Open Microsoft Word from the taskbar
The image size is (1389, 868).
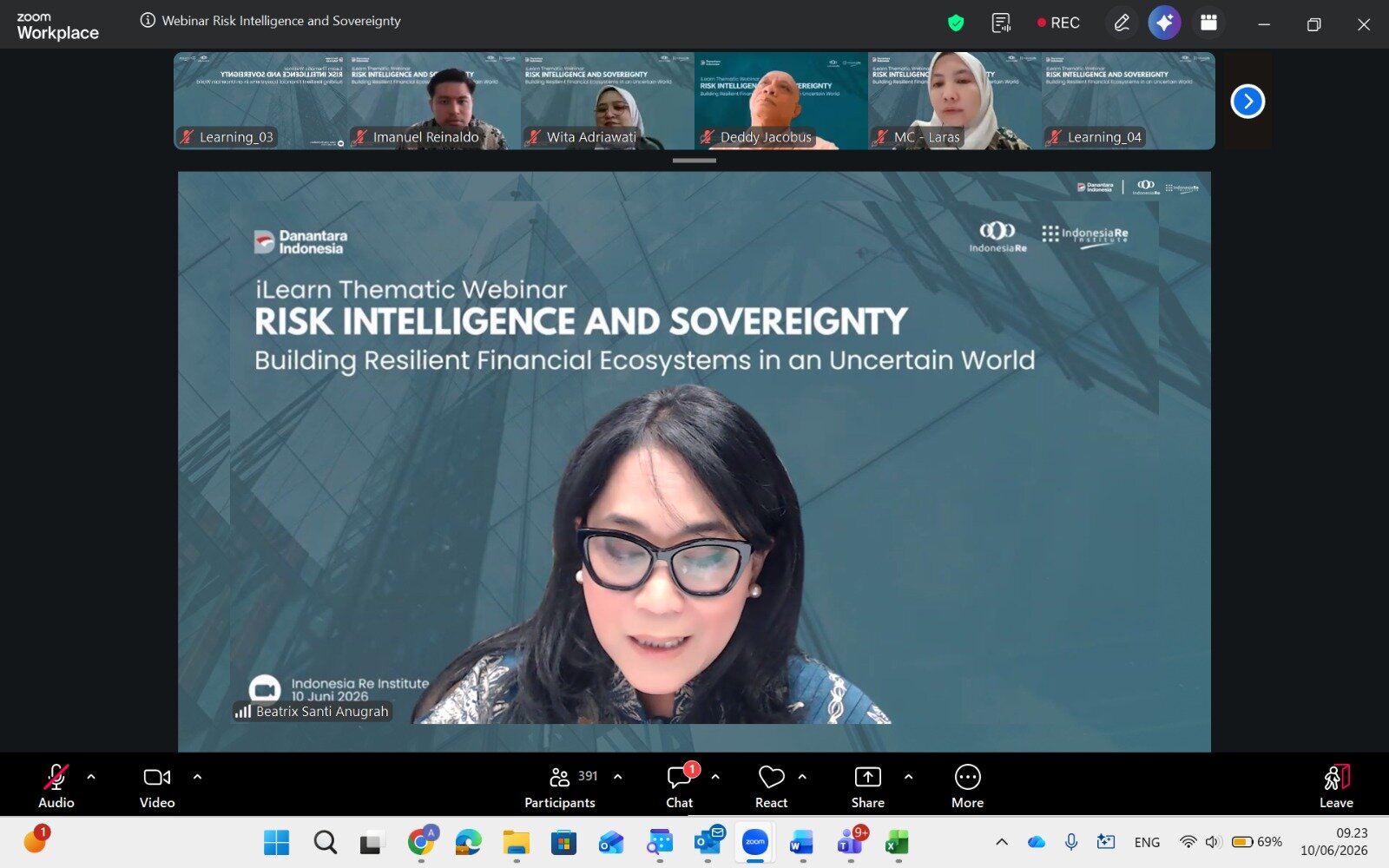[x=802, y=842]
